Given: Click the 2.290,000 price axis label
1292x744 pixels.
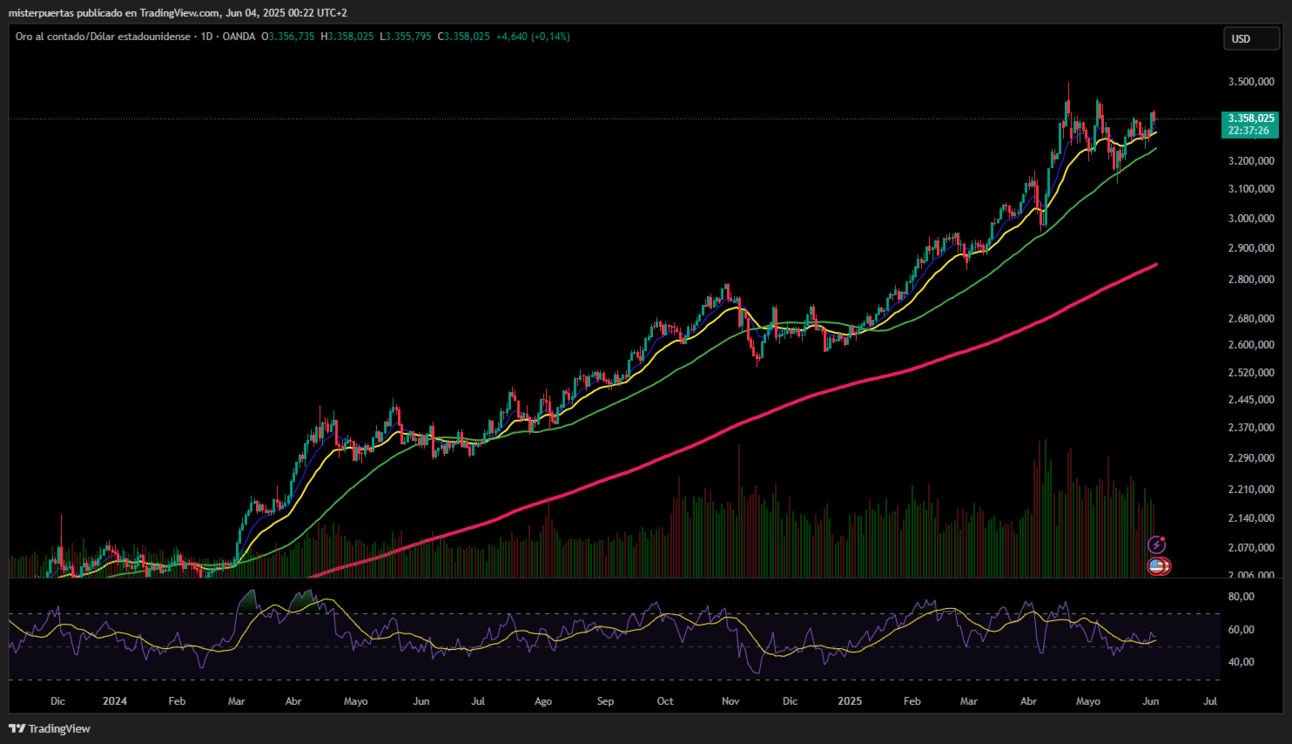Looking at the screenshot, I should coord(1250,458).
